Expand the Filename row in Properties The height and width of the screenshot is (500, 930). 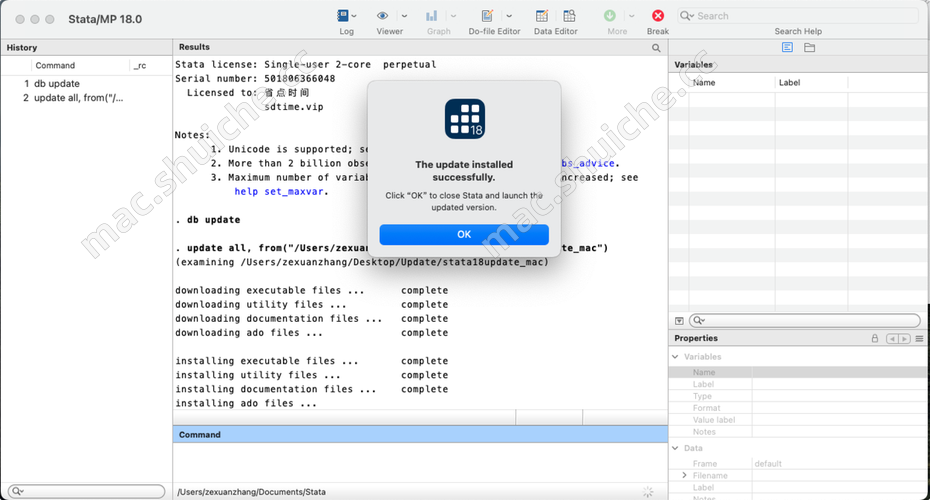pos(684,476)
